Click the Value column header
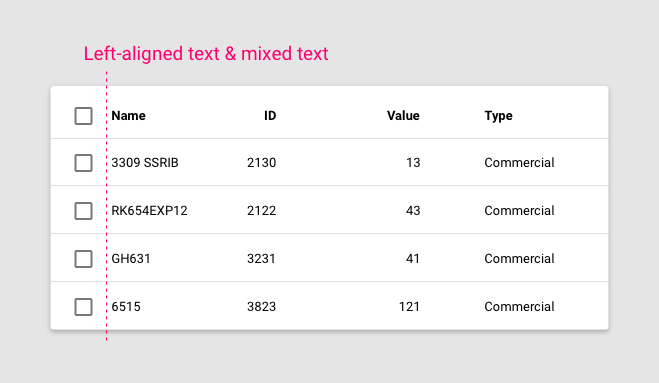This screenshot has width=659, height=383. coord(403,116)
